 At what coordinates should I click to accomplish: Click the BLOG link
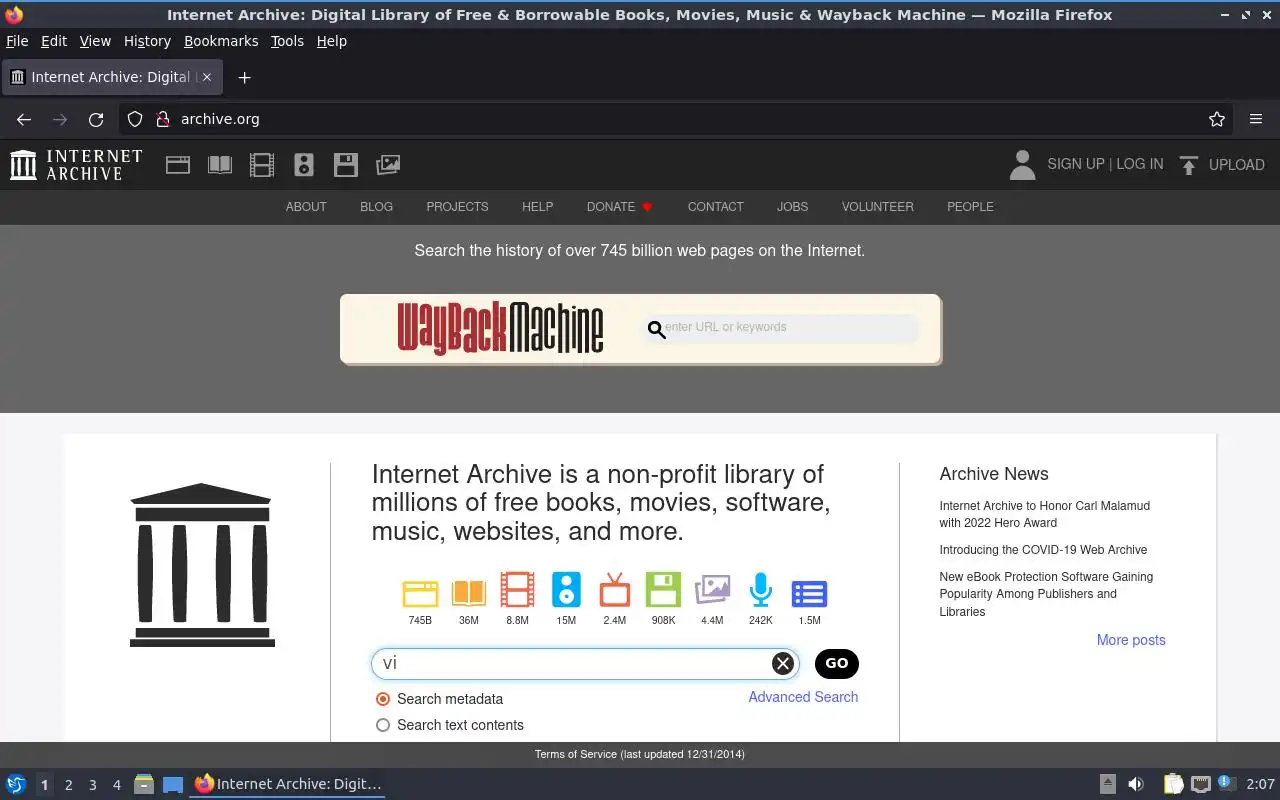(376, 207)
